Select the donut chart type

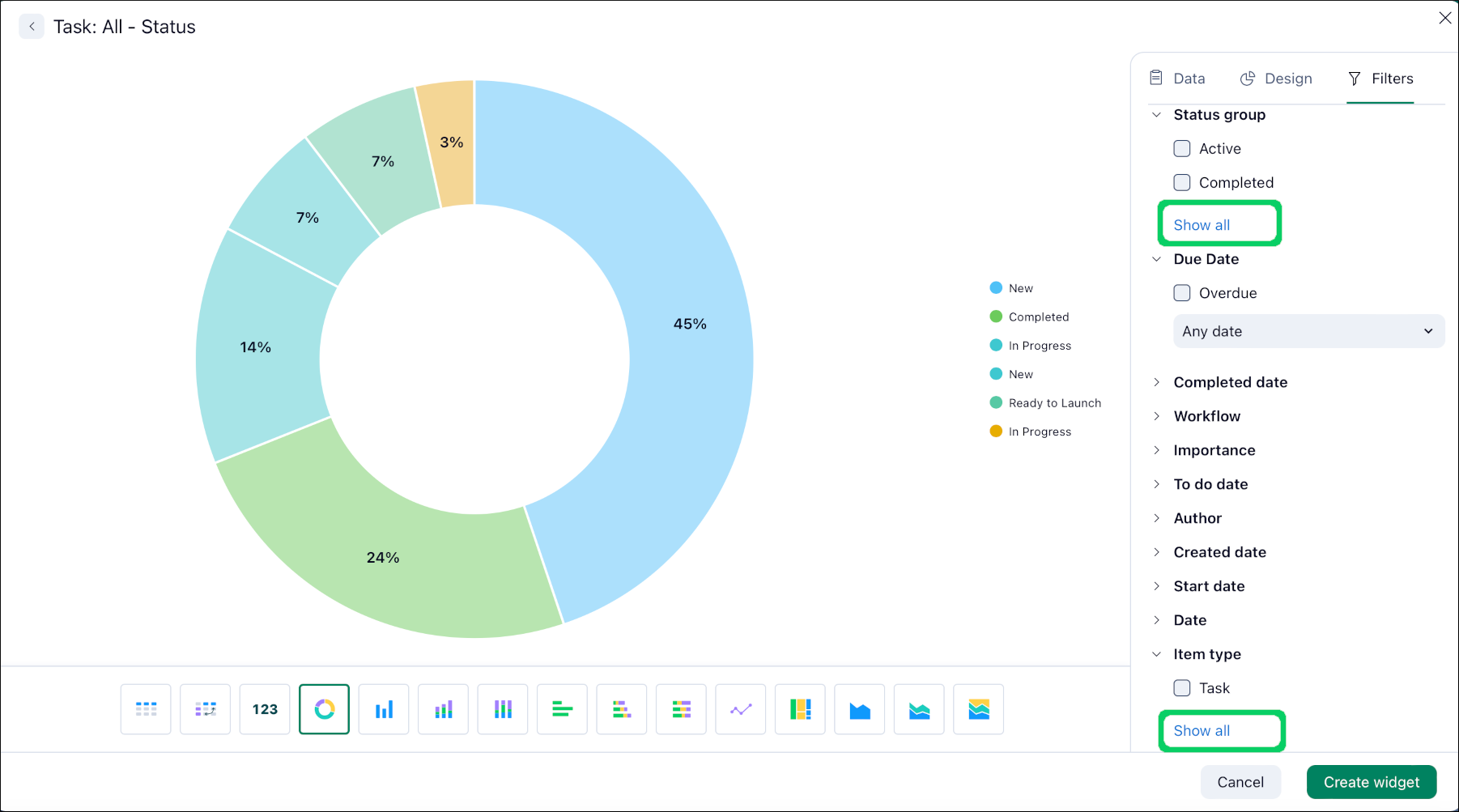[x=324, y=709]
